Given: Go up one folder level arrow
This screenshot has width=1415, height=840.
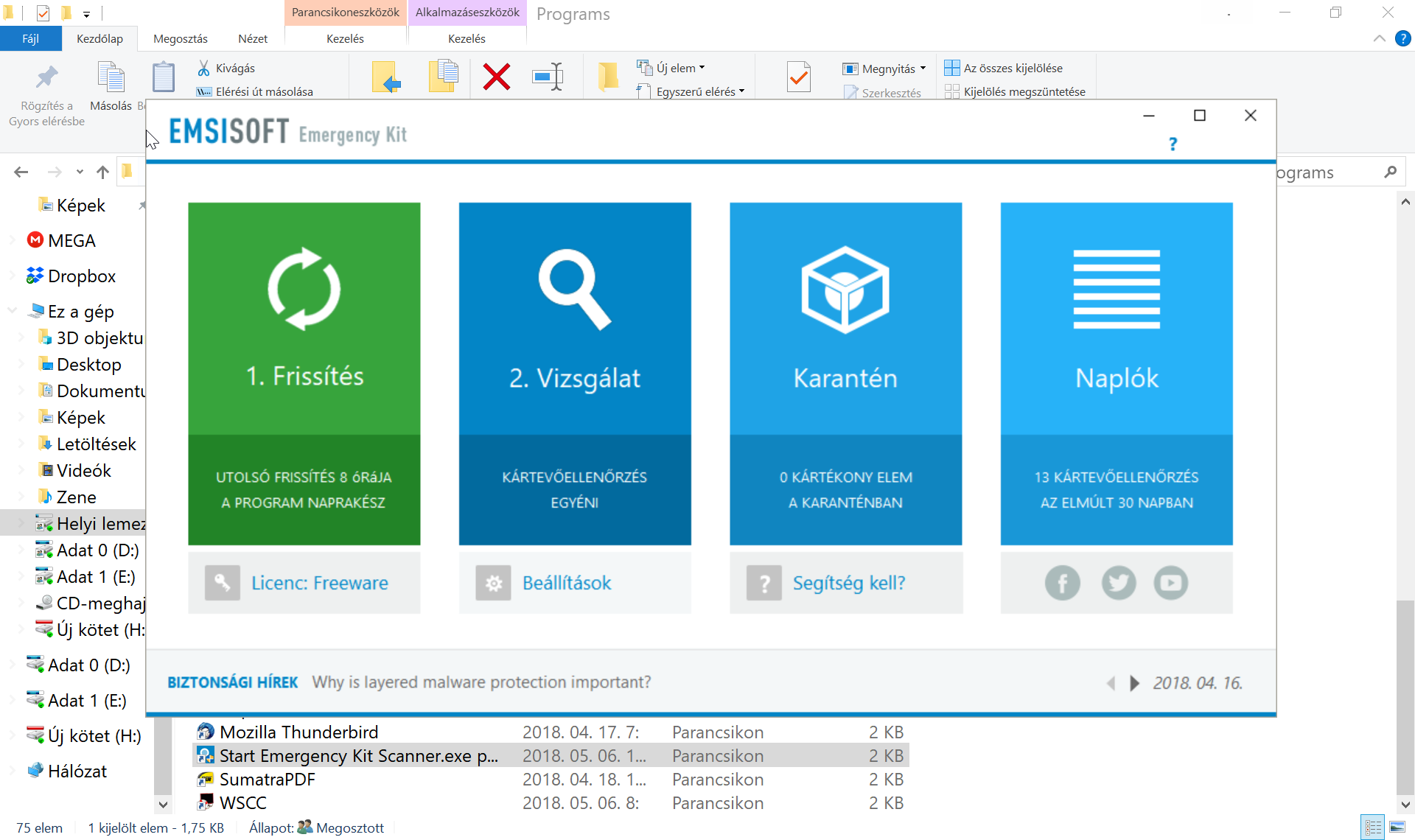Looking at the screenshot, I should pos(102,172).
